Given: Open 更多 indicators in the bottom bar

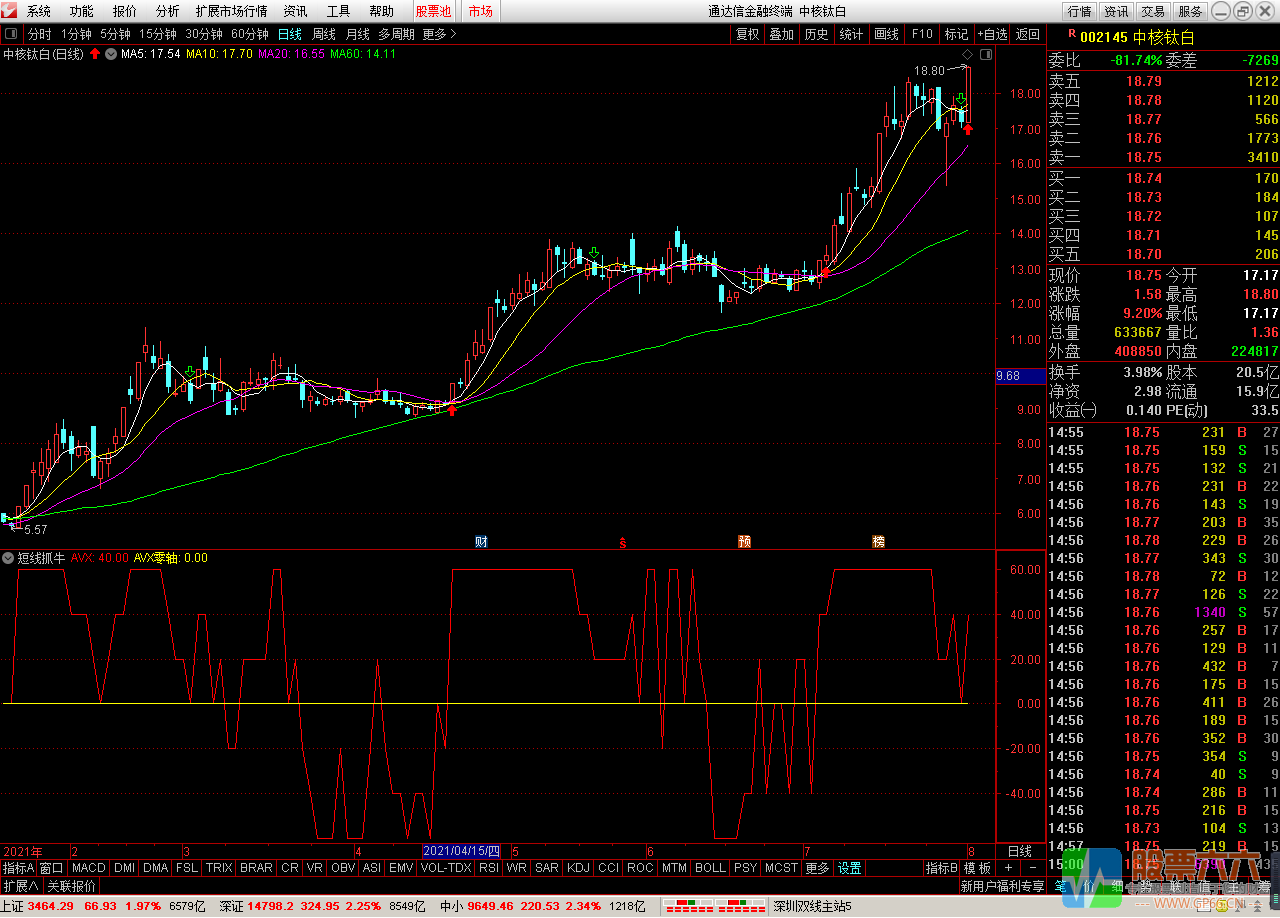Looking at the screenshot, I should pos(817,868).
